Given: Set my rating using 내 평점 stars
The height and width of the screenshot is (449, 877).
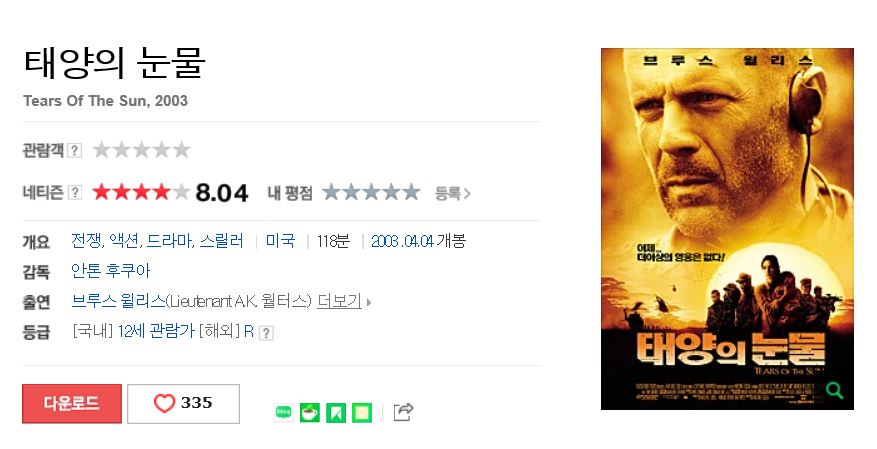Looking at the screenshot, I should click(371, 192).
